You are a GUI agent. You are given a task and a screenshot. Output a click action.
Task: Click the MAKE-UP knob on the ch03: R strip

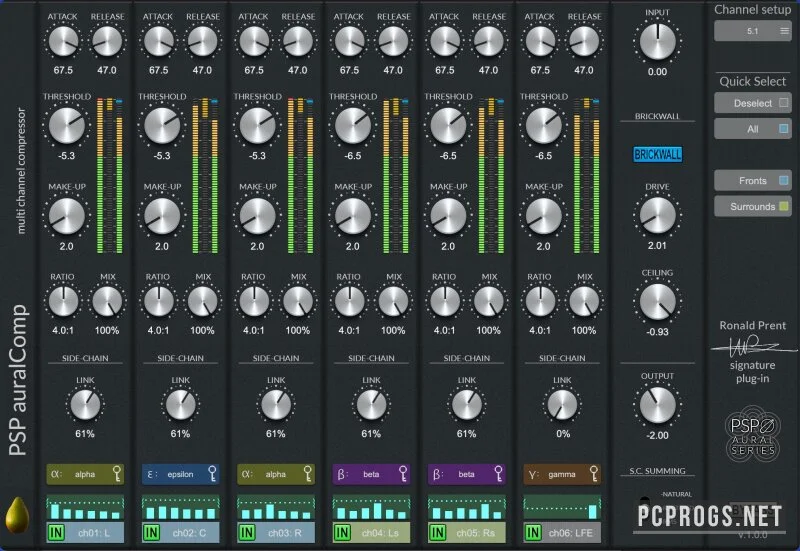point(257,216)
